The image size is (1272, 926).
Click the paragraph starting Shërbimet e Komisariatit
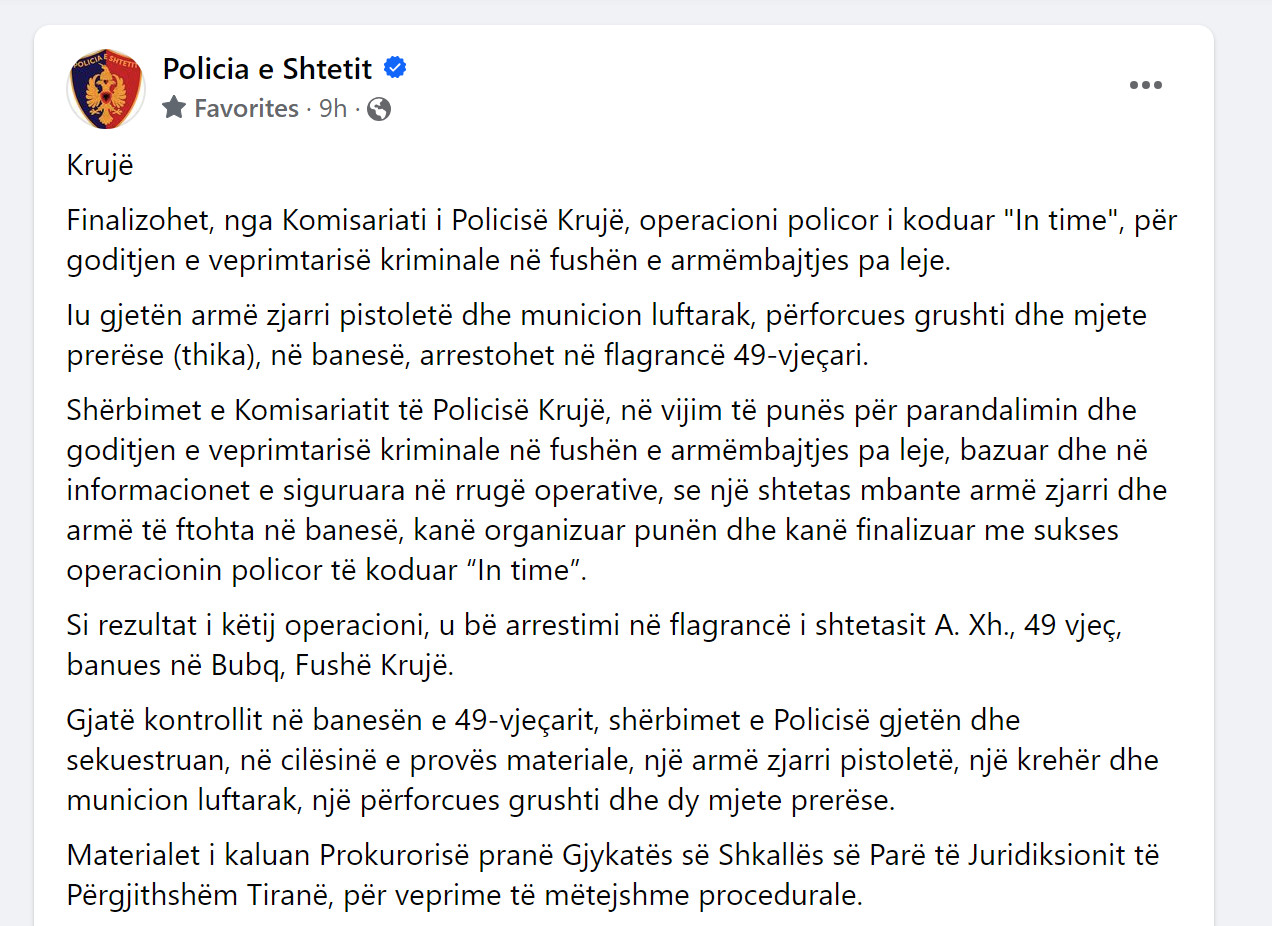(x=617, y=491)
